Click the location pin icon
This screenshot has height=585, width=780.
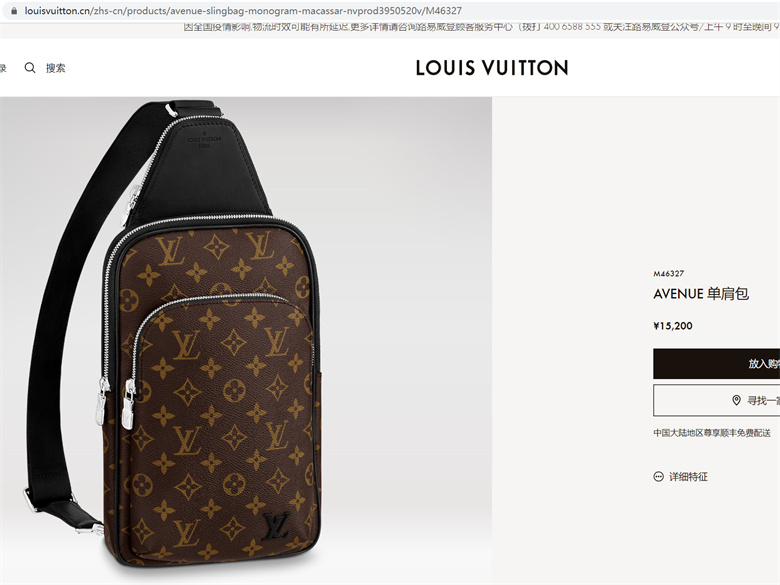pyautogui.click(x=736, y=400)
